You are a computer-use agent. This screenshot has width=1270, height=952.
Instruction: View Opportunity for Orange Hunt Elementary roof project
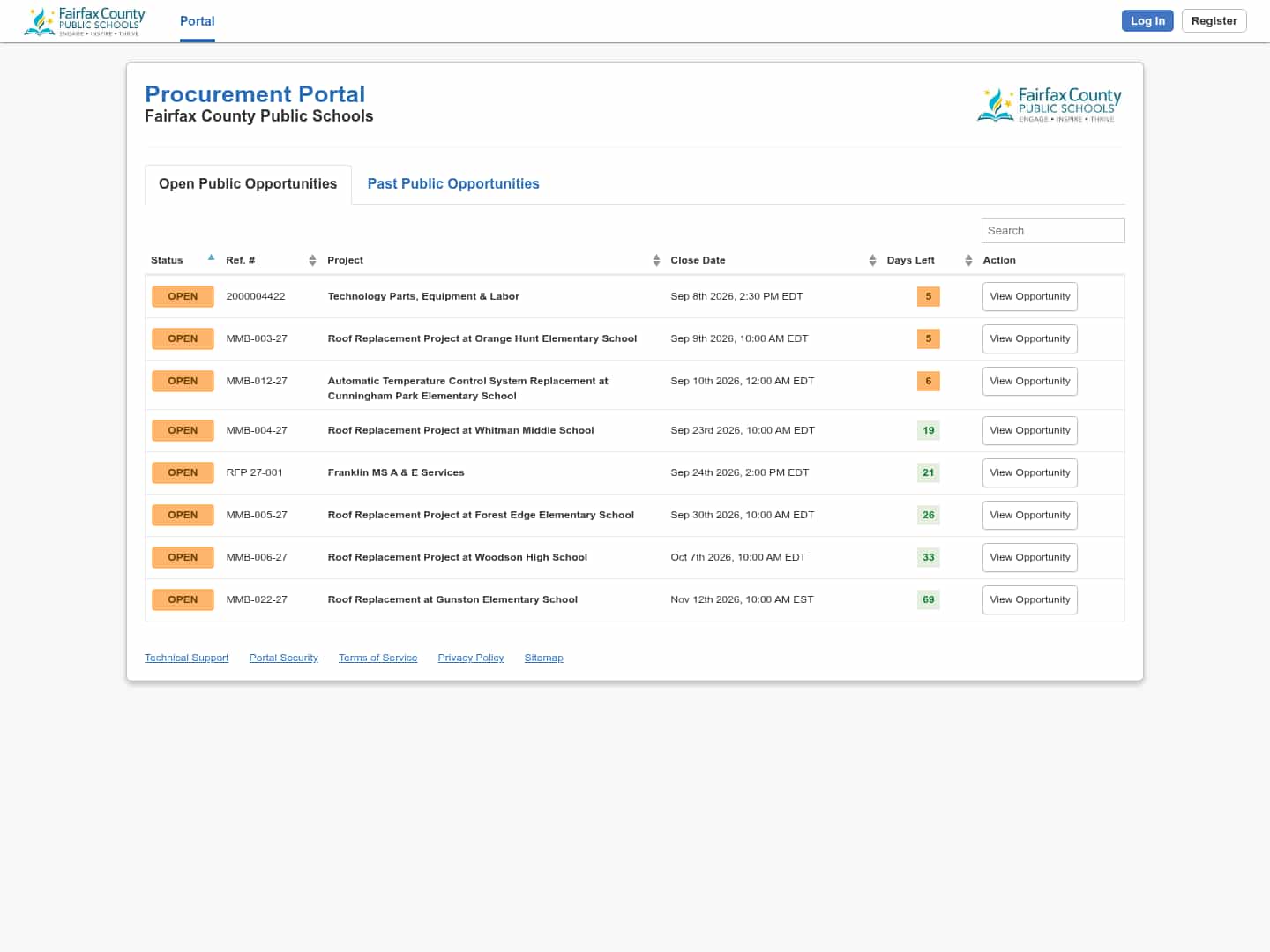(x=1030, y=339)
